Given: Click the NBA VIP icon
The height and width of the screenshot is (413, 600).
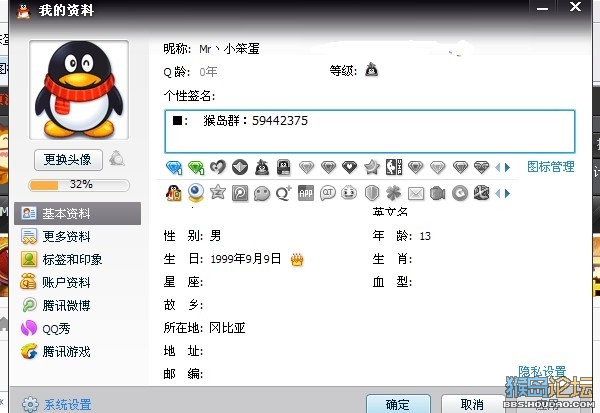Looking at the screenshot, I should (394, 167).
